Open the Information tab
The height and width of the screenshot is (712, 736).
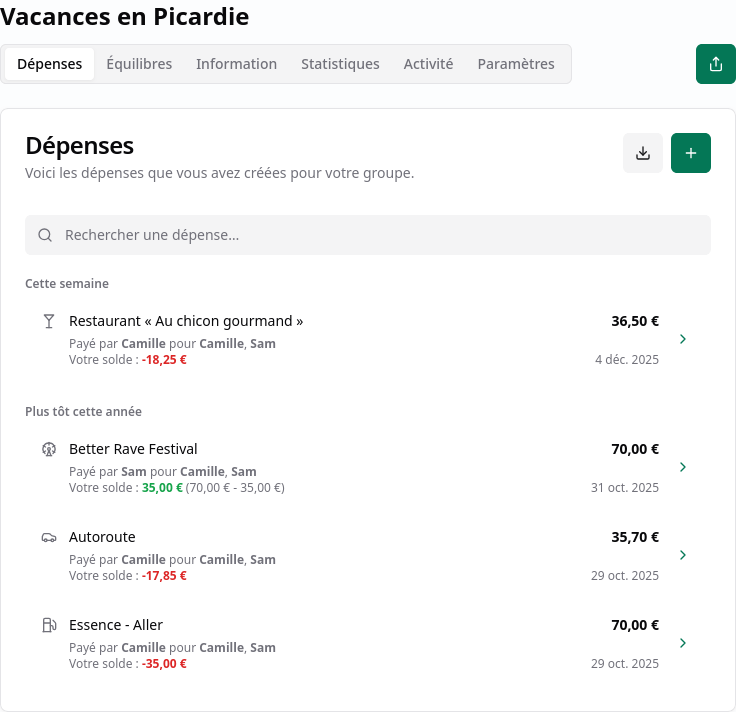point(236,64)
